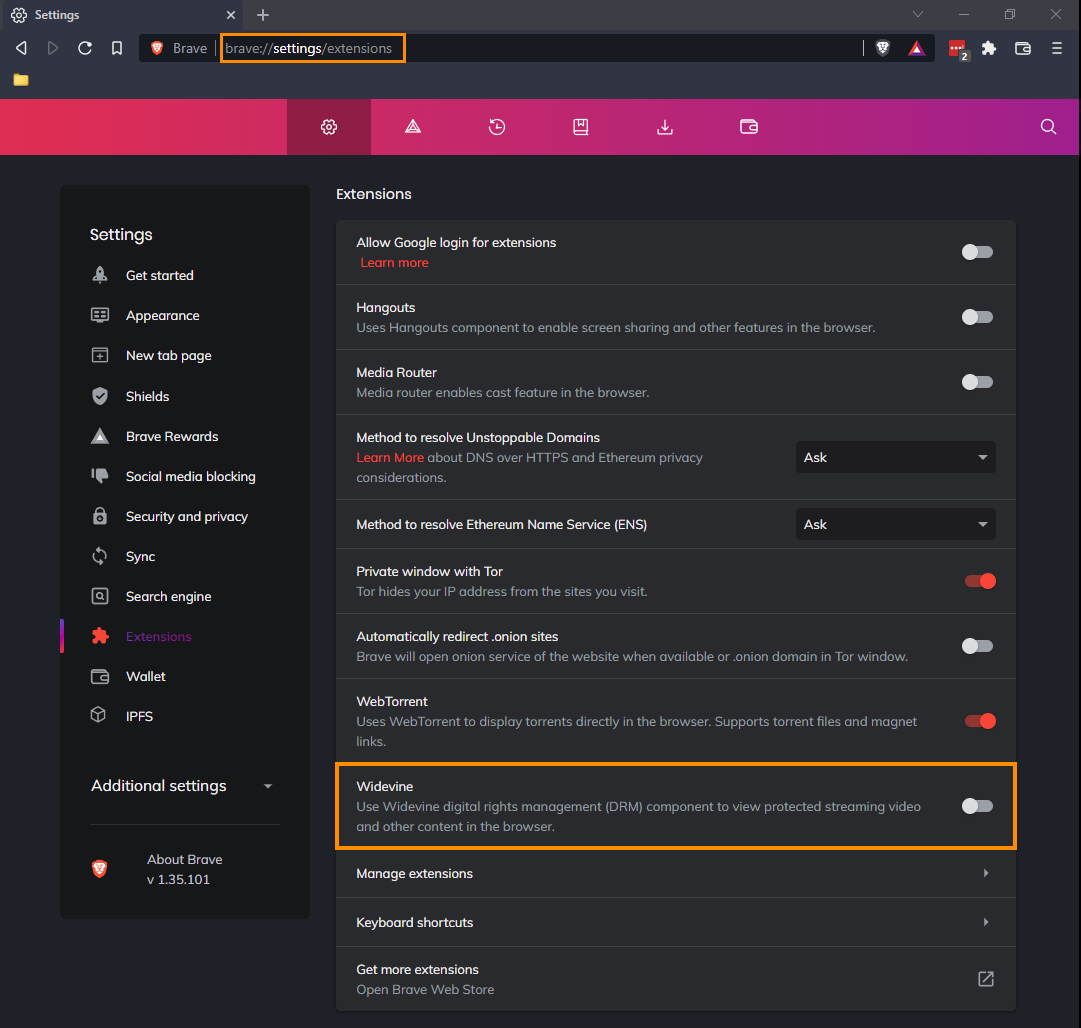This screenshot has width=1081, height=1028.
Task: Enable Allow Google login for extensions
Action: pos(977,252)
